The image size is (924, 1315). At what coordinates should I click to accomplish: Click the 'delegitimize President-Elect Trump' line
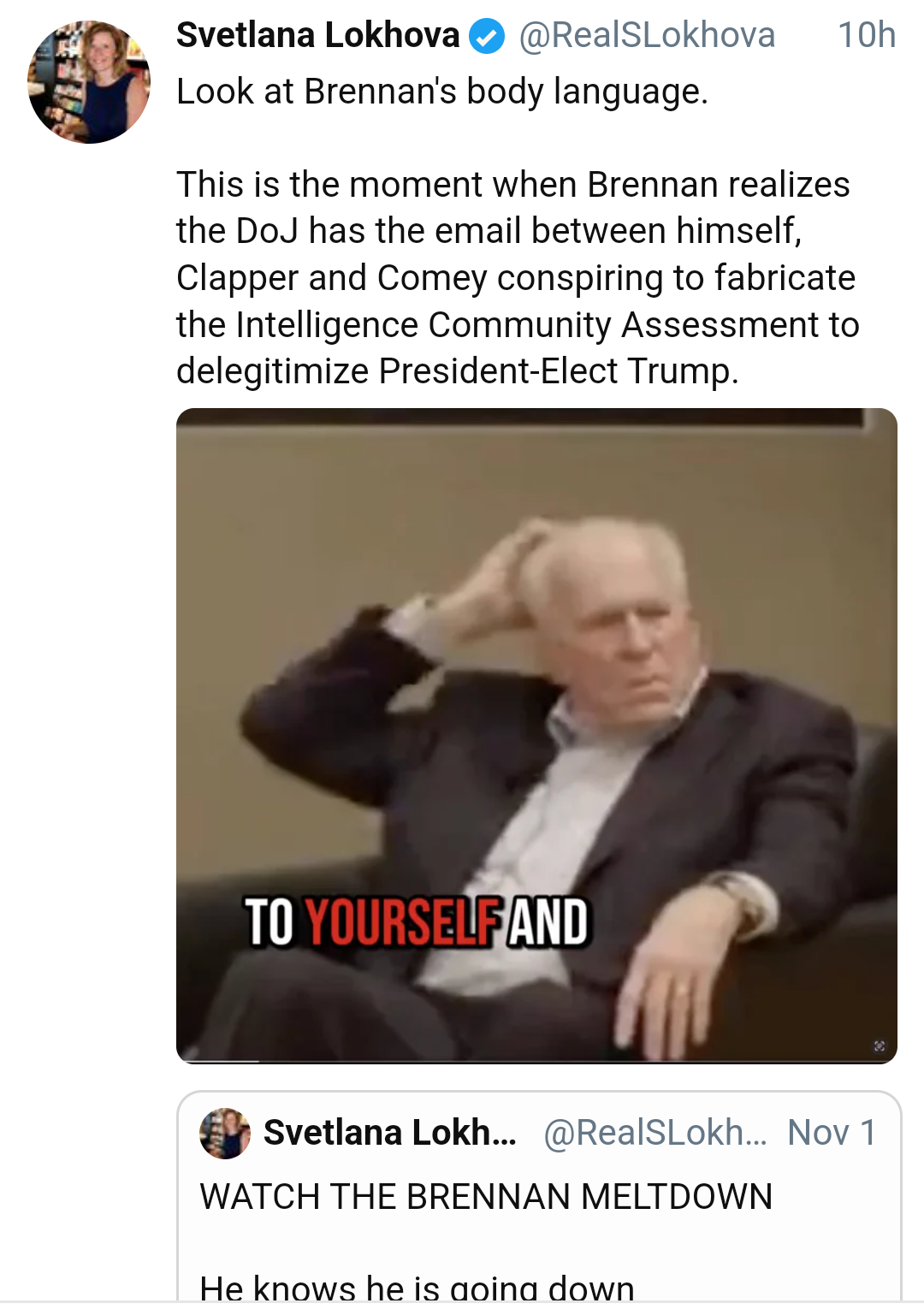[x=457, y=371]
